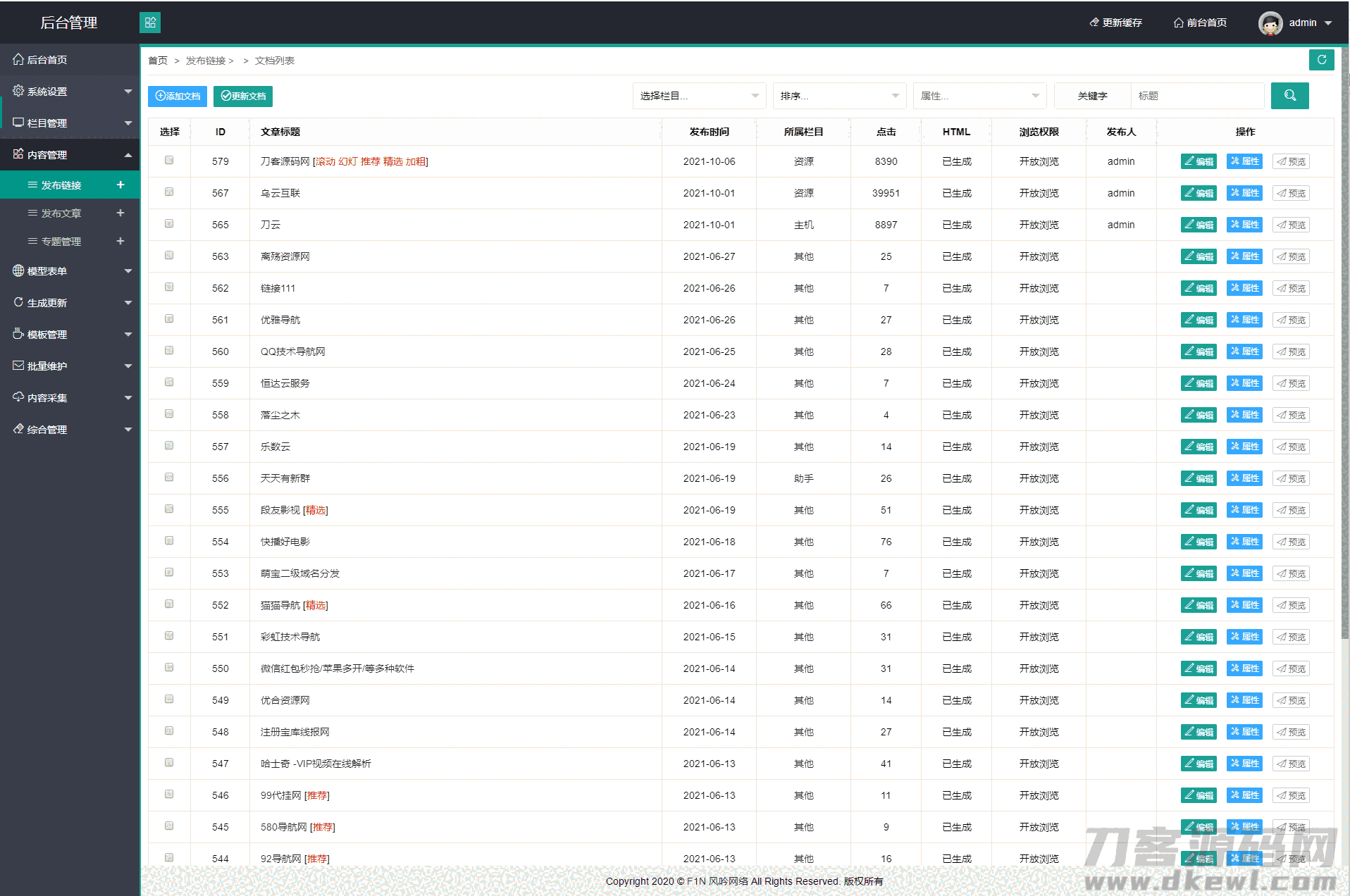1350x896 pixels.
Task: Select the checkbox for row 563
Action: (169, 256)
